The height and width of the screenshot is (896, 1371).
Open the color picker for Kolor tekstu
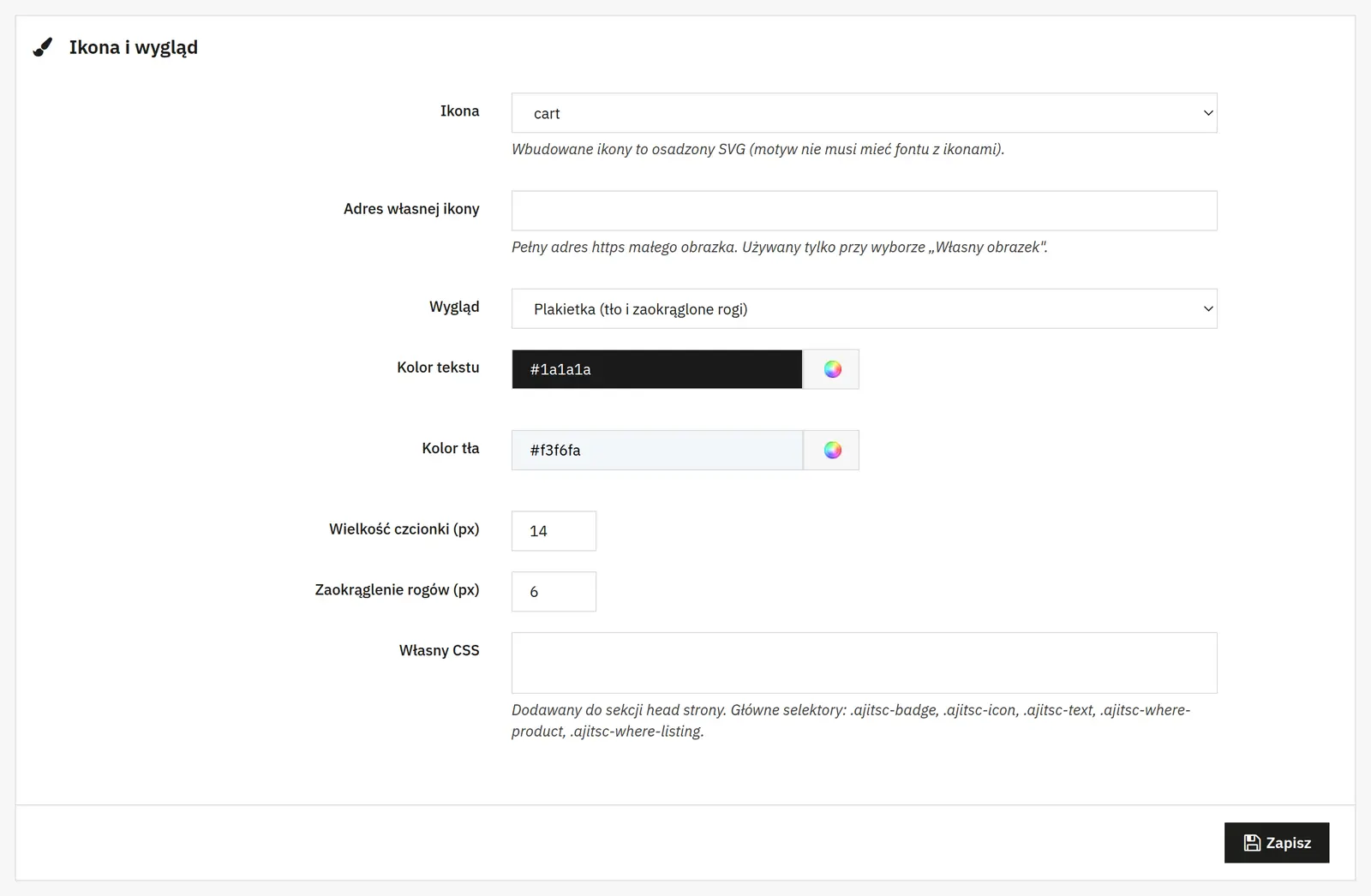(831, 369)
